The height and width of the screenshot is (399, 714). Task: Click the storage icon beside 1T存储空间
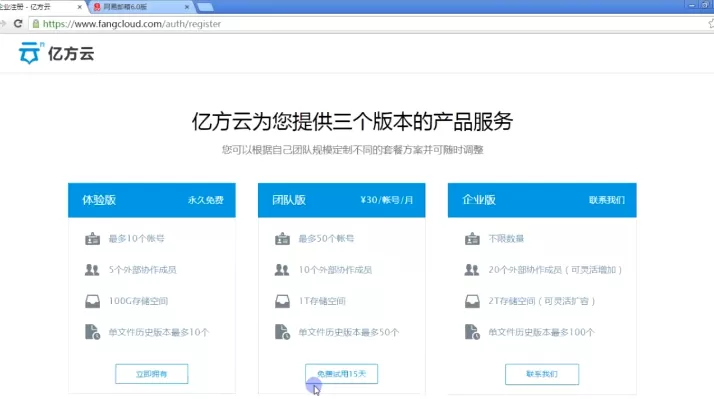(282, 301)
